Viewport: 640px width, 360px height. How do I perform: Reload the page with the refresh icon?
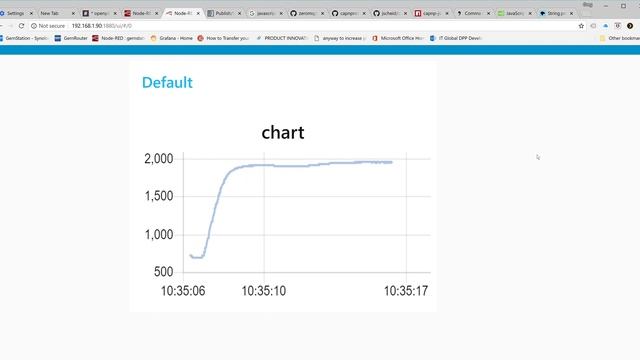[21, 26]
